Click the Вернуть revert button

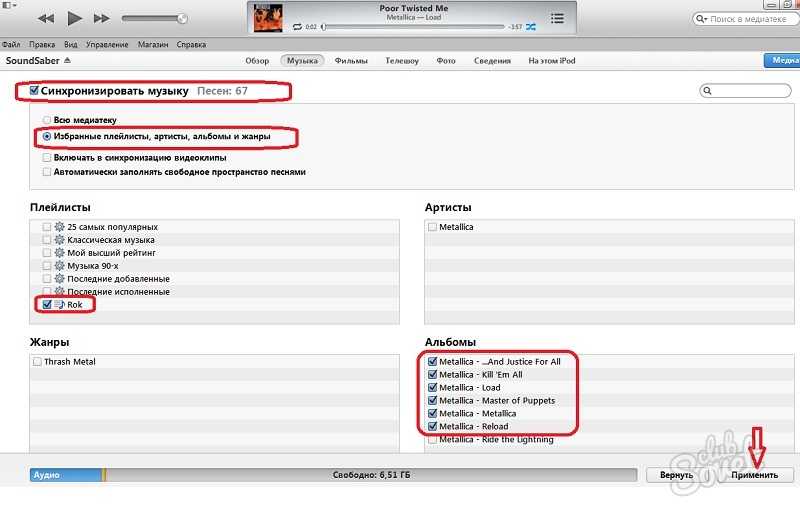point(677,475)
